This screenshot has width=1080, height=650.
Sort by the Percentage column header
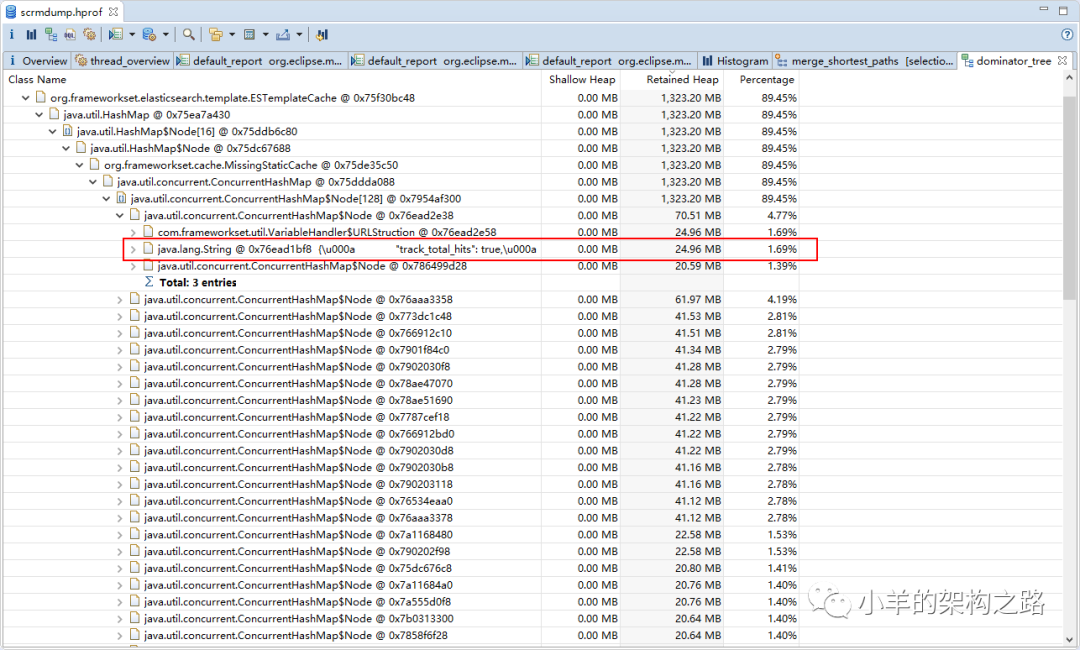pyautogui.click(x=762, y=79)
